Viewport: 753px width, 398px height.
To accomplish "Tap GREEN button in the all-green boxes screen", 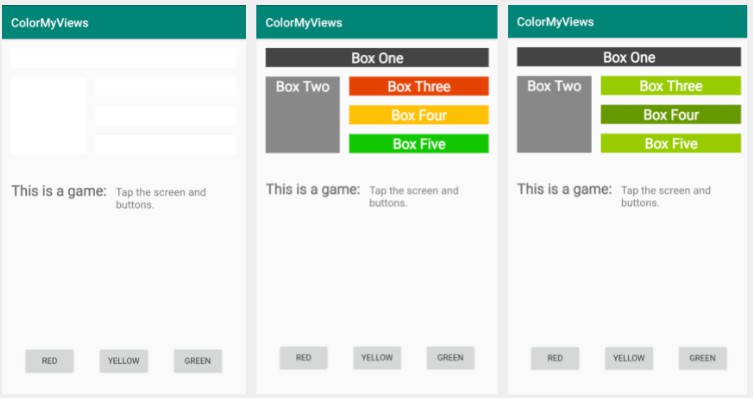I will (703, 358).
